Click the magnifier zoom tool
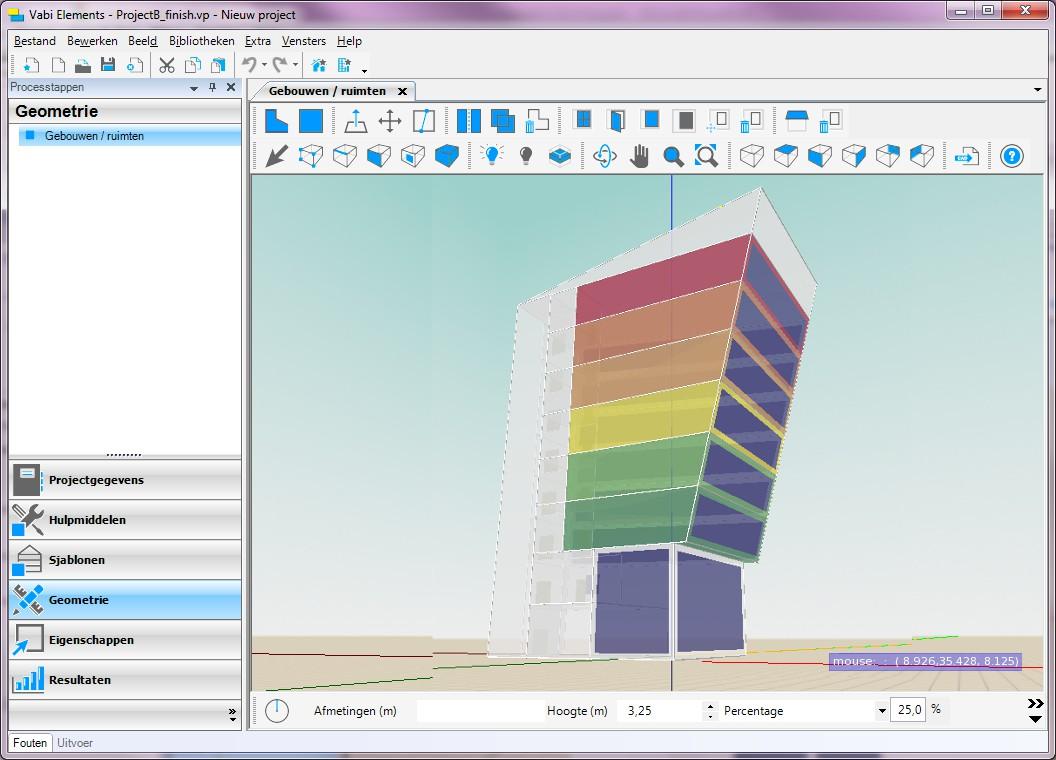The image size is (1056, 760). point(673,156)
